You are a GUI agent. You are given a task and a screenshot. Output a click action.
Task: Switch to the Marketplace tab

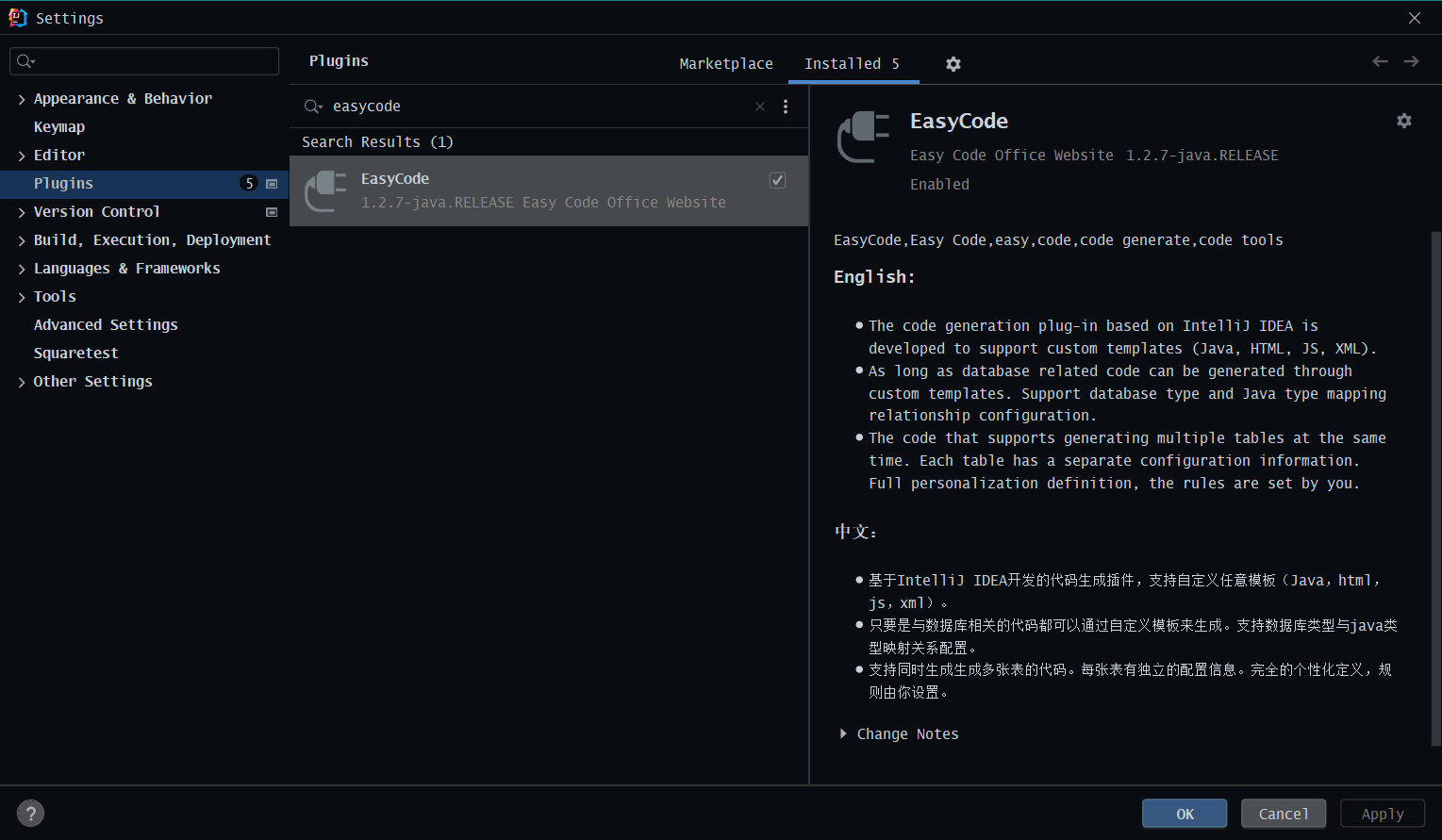[726, 64]
